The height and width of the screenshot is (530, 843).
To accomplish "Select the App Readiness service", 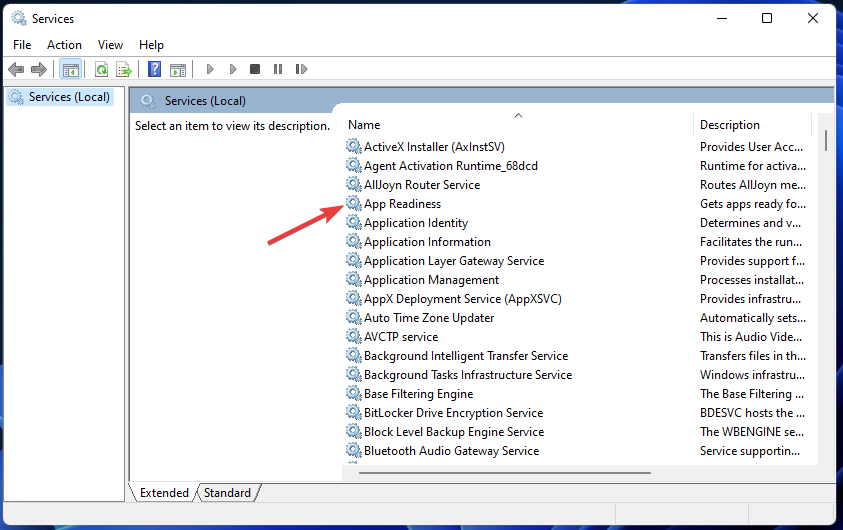I will [402, 204].
